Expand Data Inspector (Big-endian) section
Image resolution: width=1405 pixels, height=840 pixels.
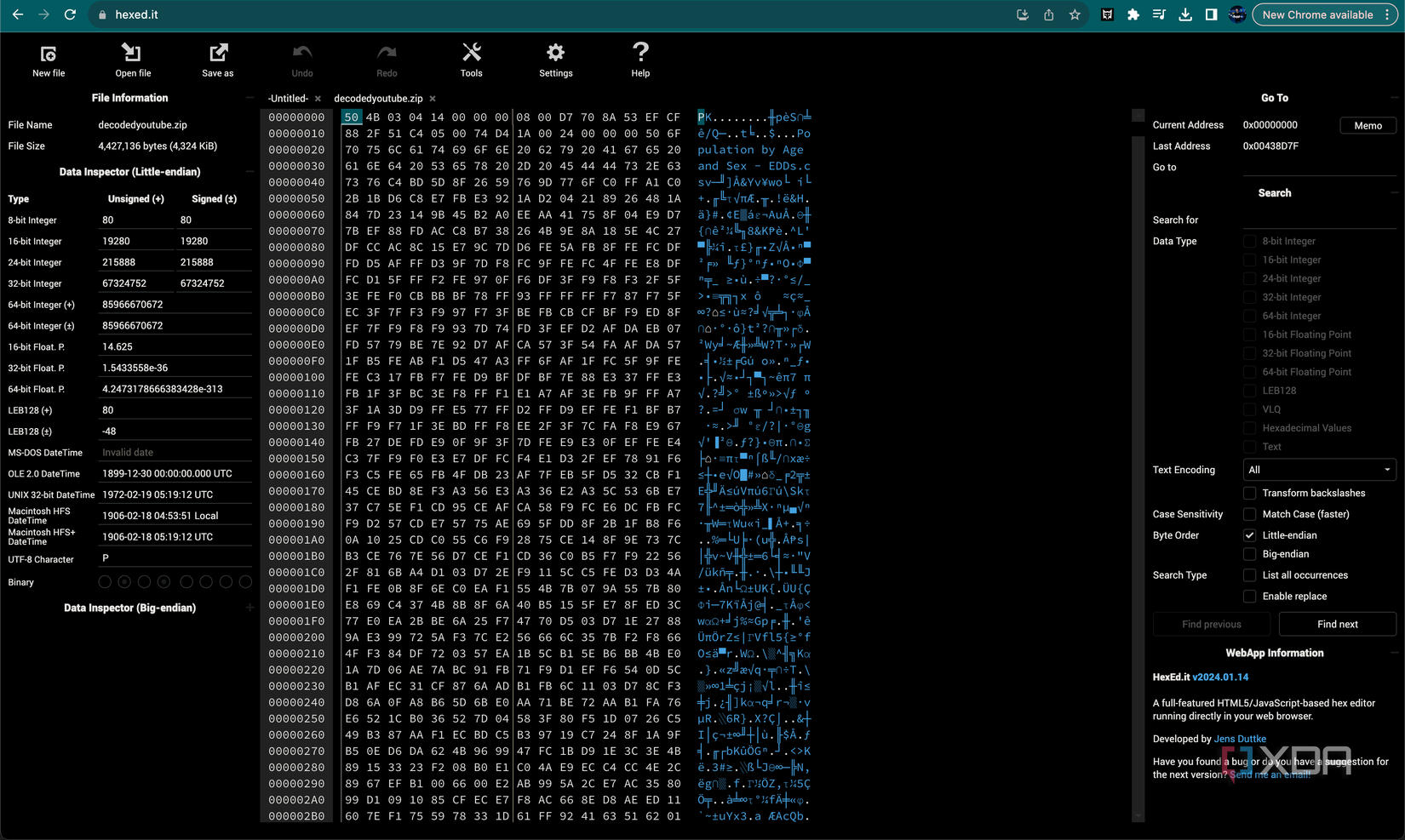click(x=249, y=608)
